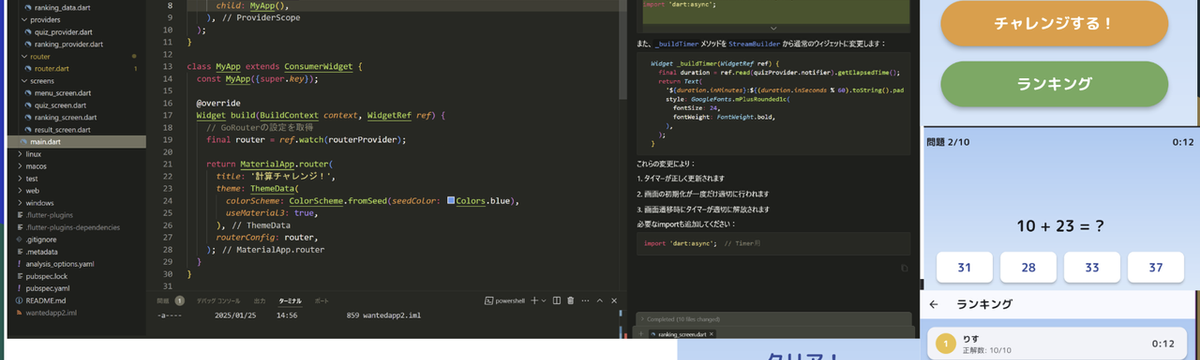Choose answer 28 in the quiz
Screen dimensions: 1200x360
[x=1029, y=268]
